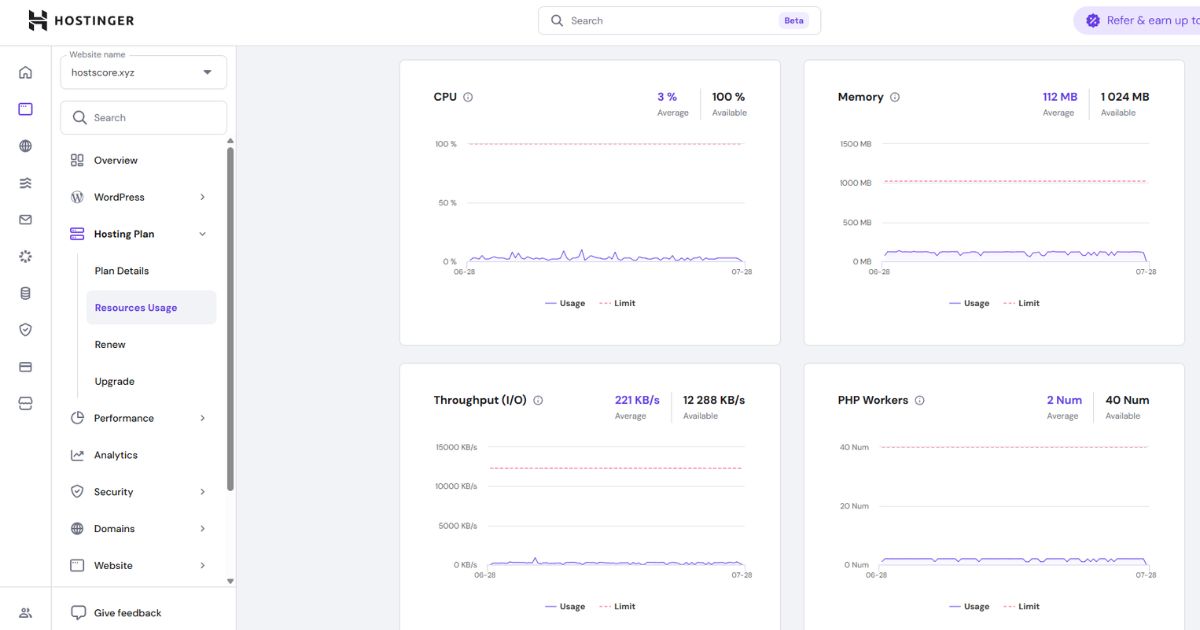Click the Memory info icon

[x=895, y=97]
